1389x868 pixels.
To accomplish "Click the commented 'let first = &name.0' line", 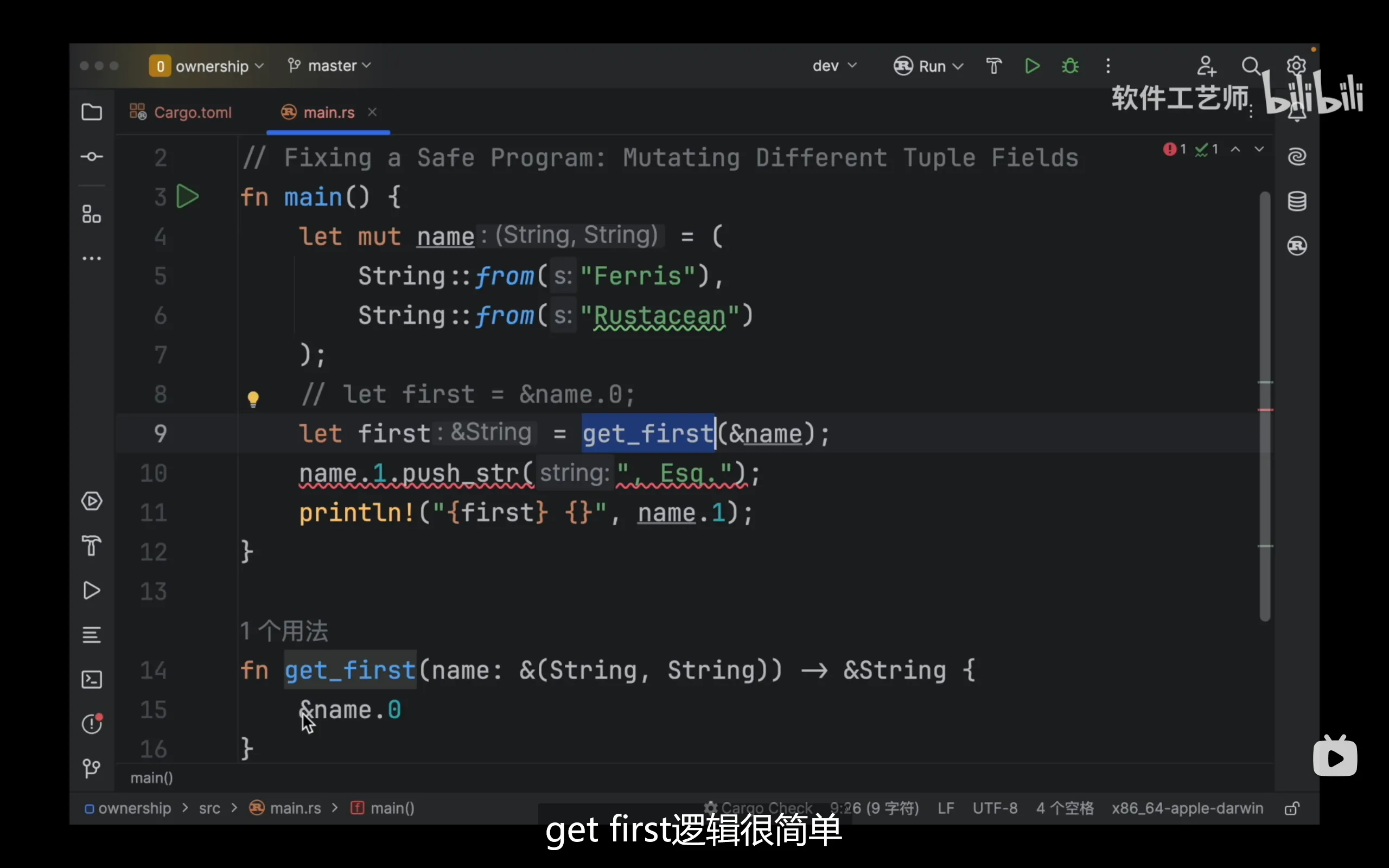I will (x=468, y=394).
